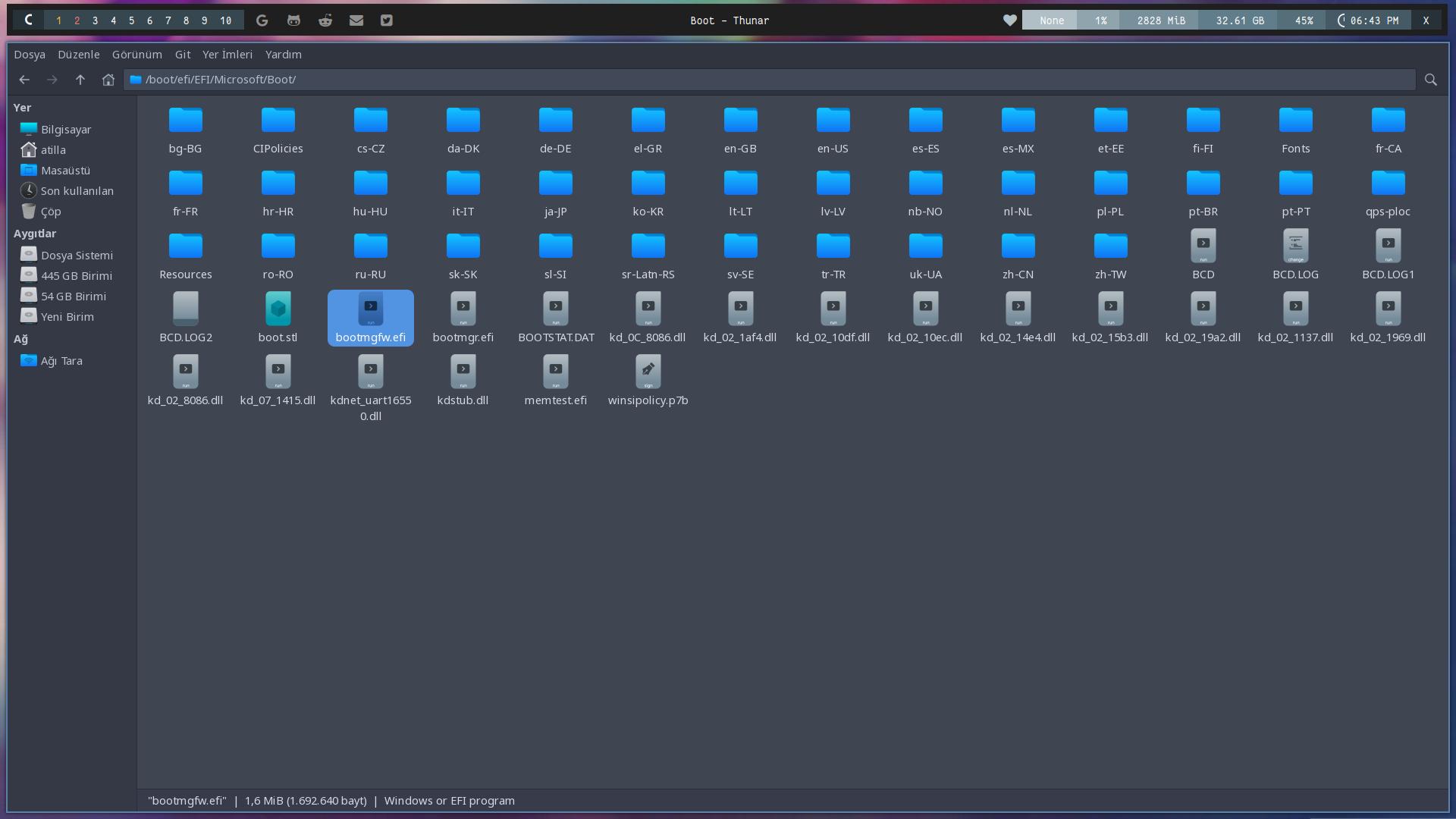
Task: Go to Masaüstü in sidebar
Action: pyautogui.click(x=65, y=171)
